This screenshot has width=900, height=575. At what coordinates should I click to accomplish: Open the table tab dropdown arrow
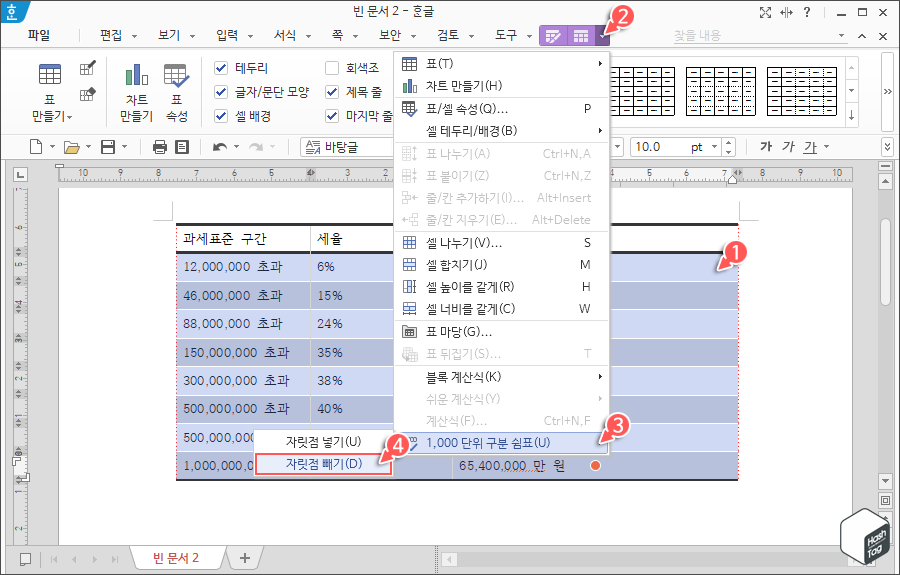(x=602, y=36)
